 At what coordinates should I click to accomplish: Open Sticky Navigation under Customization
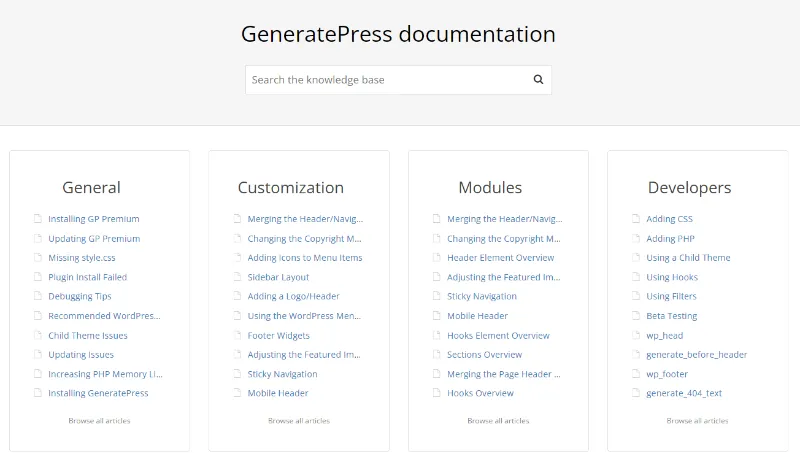pos(283,374)
